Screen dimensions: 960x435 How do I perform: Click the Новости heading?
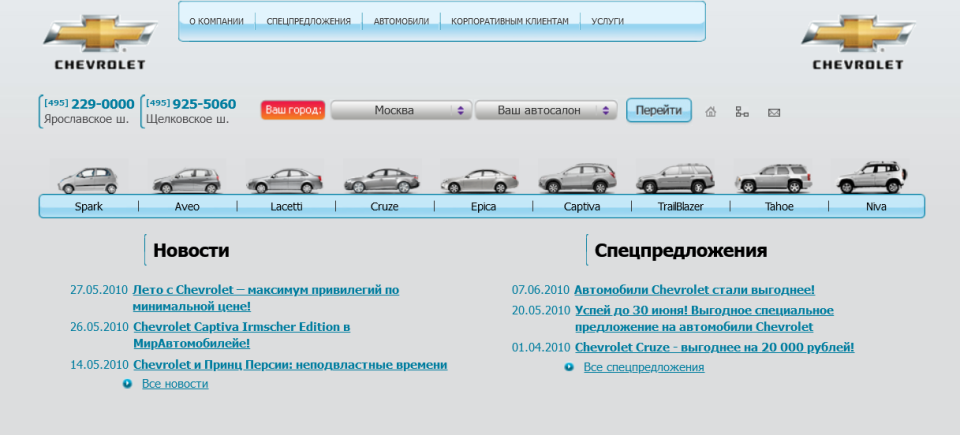191,250
